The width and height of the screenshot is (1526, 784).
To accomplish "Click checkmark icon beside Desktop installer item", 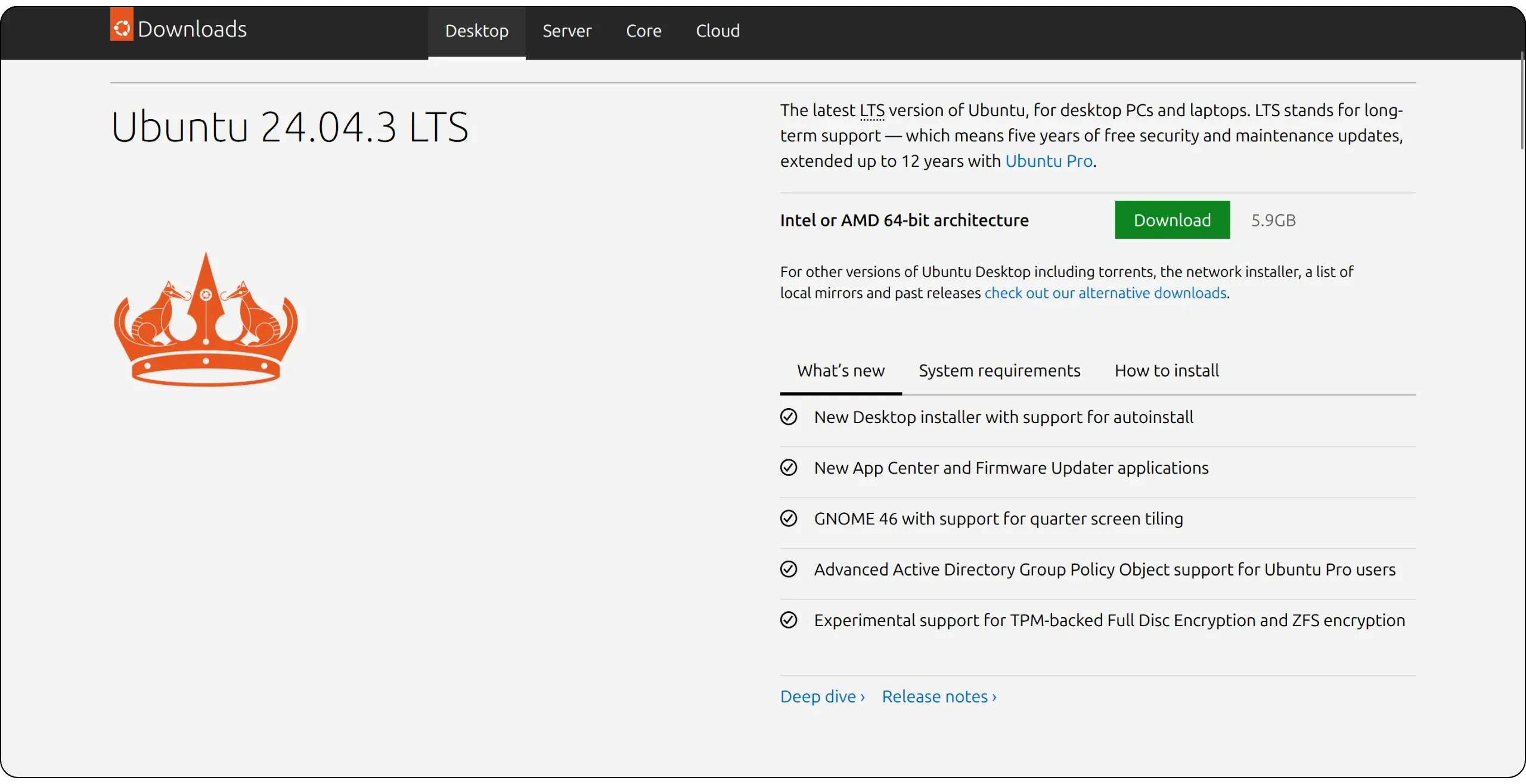I will click(788, 417).
